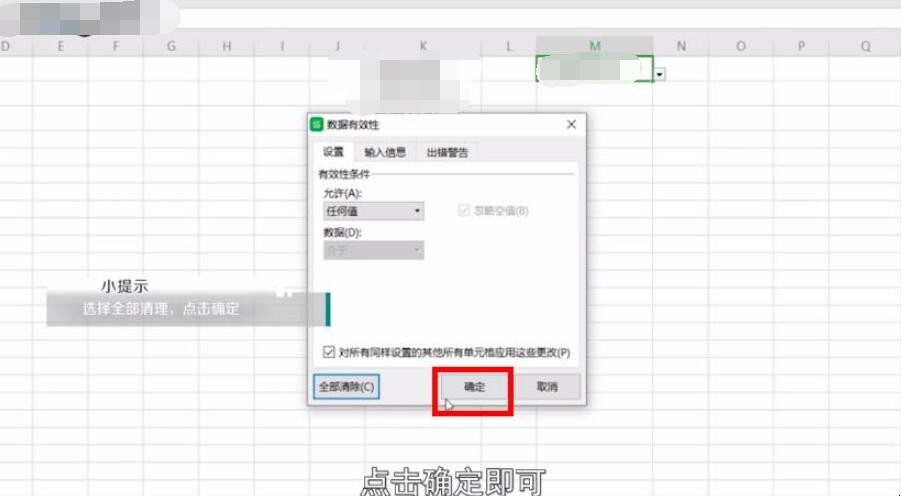This screenshot has width=901, height=496.
Task: Uncheck apply changes to all same-setting cells
Action: (x=329, y=352)
